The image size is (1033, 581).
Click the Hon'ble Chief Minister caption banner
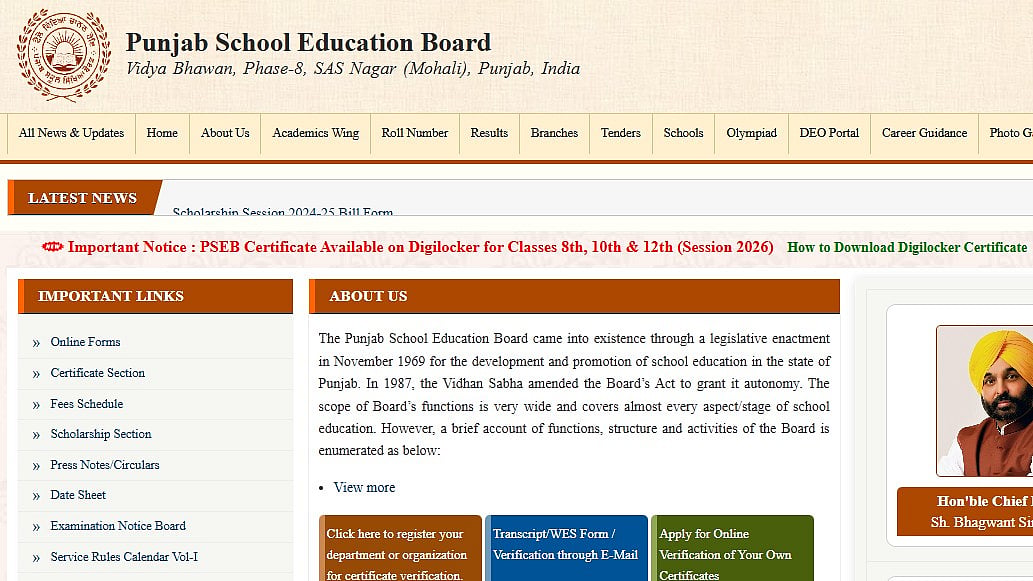click(965, 512)
